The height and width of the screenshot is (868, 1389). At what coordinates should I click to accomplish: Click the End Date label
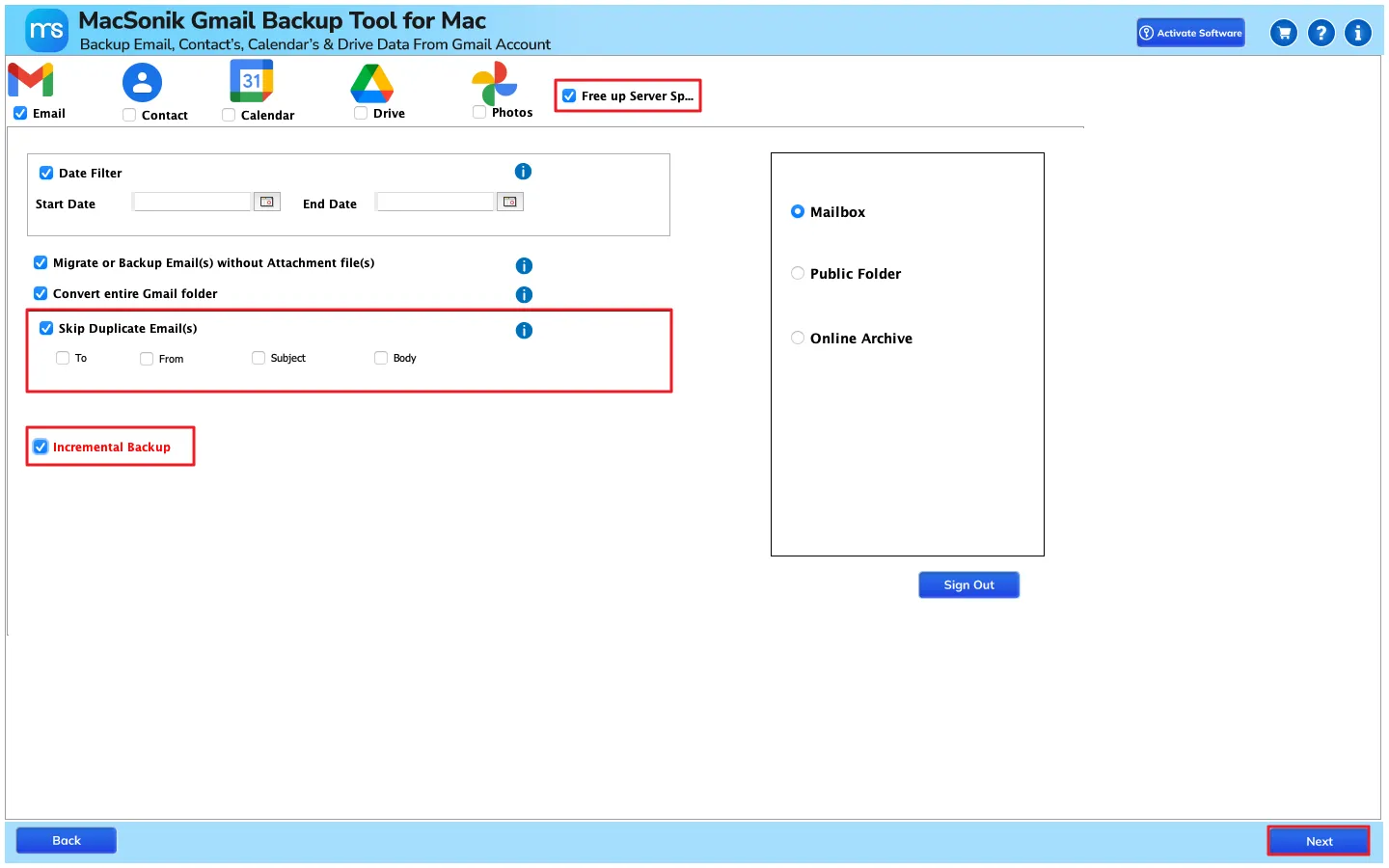(330, 203)
